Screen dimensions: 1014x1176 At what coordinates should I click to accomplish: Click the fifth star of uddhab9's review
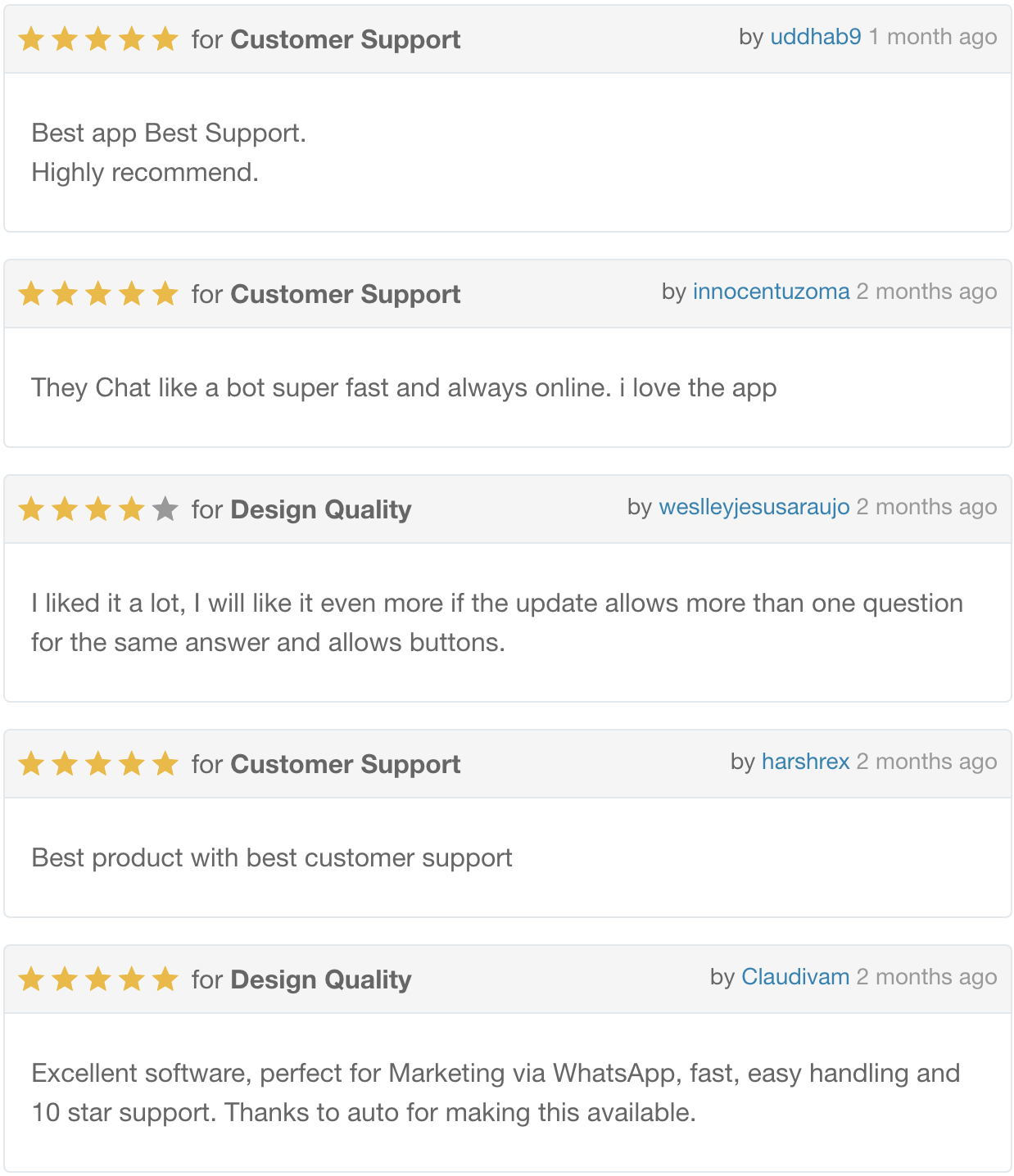click(165, 39)
